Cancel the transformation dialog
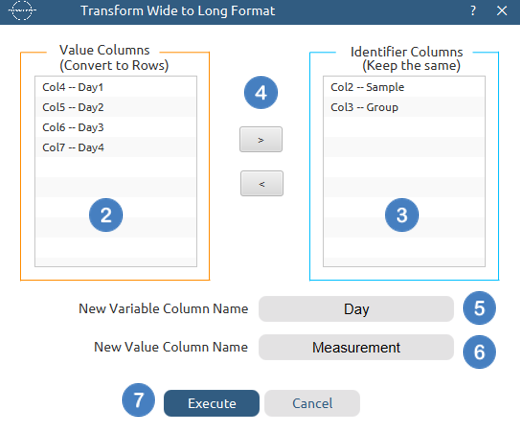 (312, 403)
